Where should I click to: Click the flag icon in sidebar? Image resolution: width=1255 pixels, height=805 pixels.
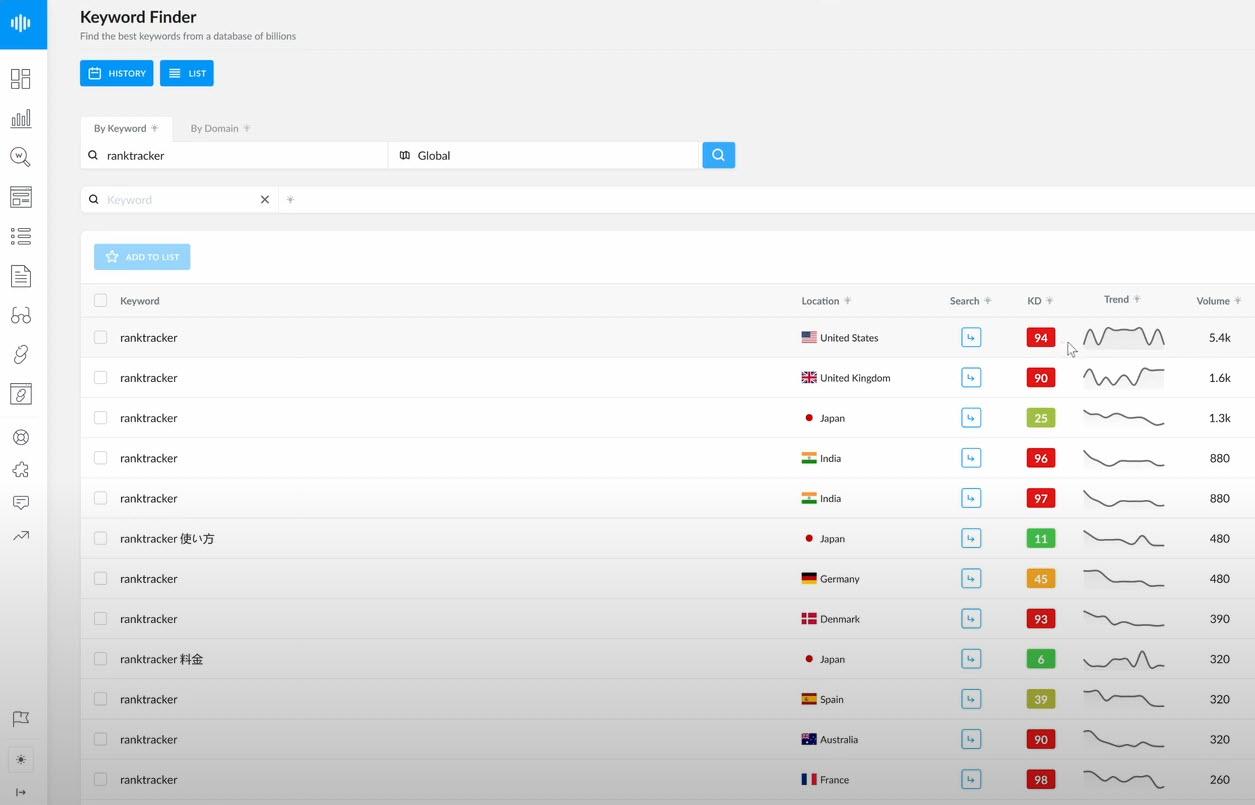click(21, 719)
